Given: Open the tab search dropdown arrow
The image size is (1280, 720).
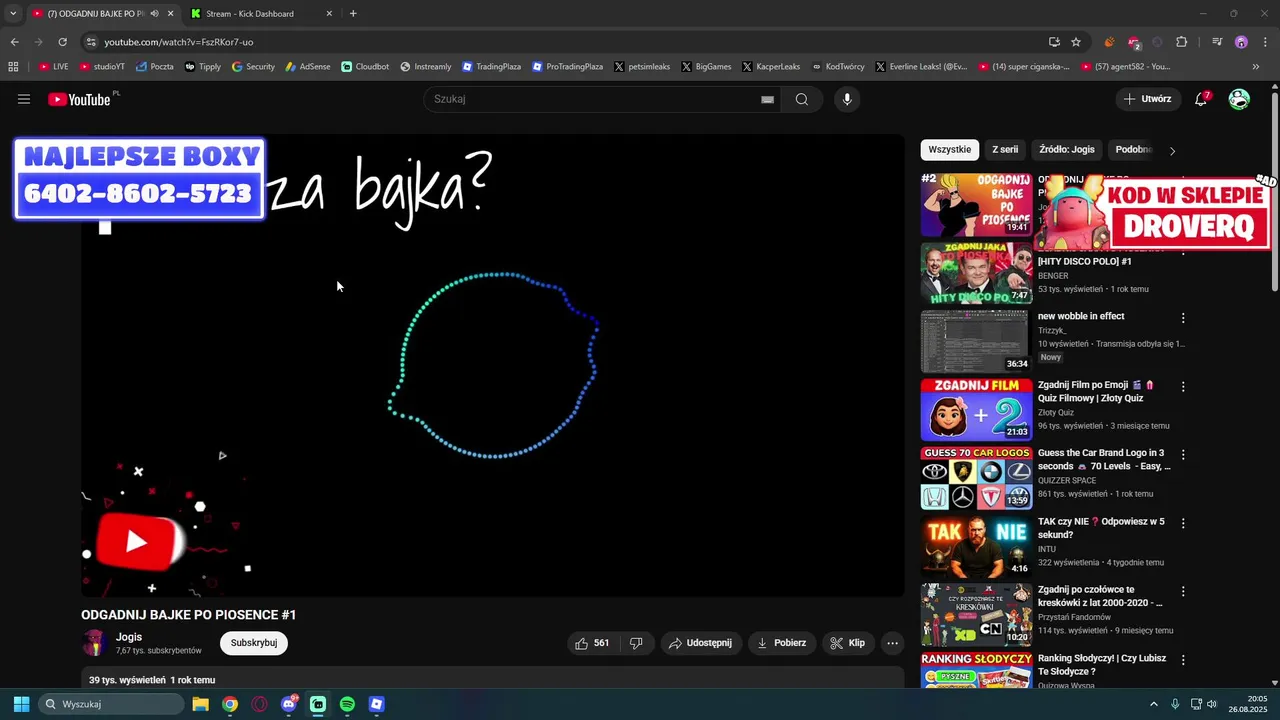Looking at the screenshot, I should 13,14.
